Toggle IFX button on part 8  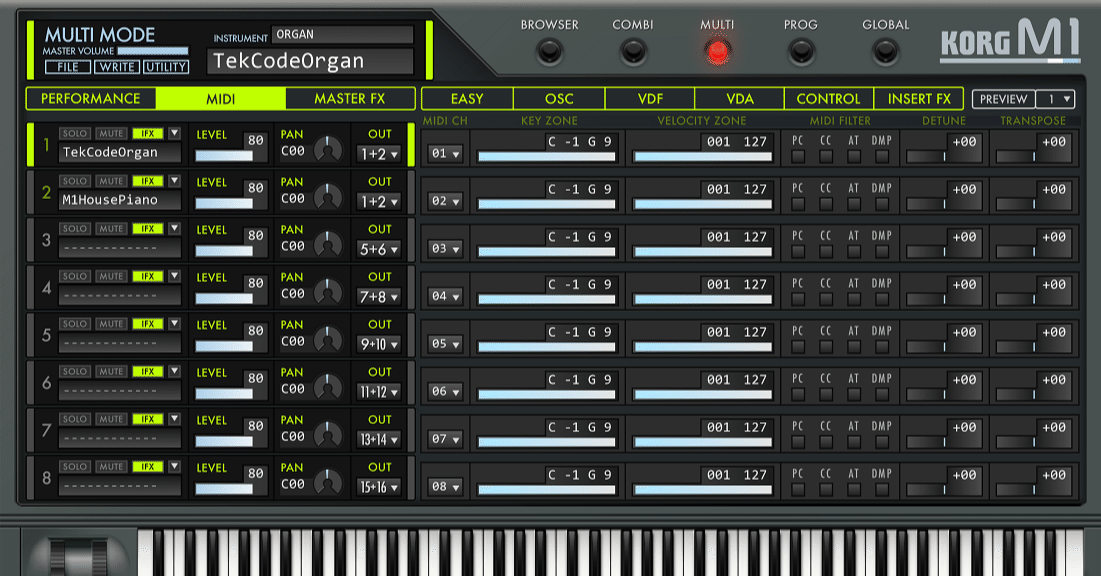tap(147, 466)
